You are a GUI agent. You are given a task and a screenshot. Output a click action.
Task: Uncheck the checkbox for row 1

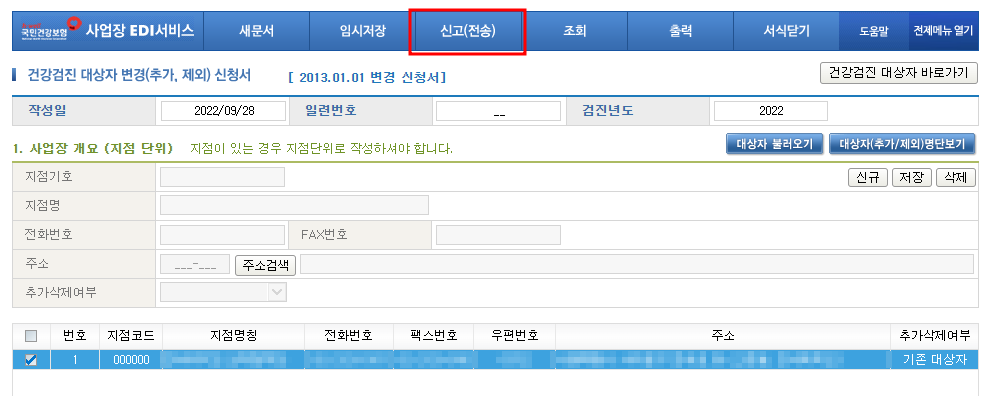(x=31, y=360)
